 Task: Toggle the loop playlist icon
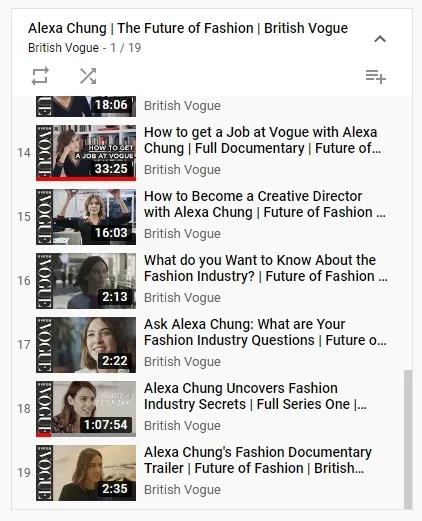(40, 76)
